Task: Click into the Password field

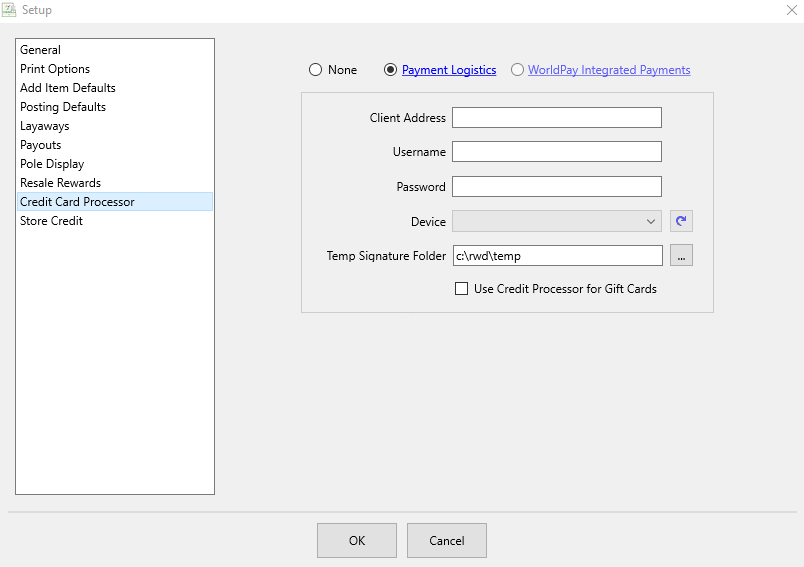Action: [557, 187]
